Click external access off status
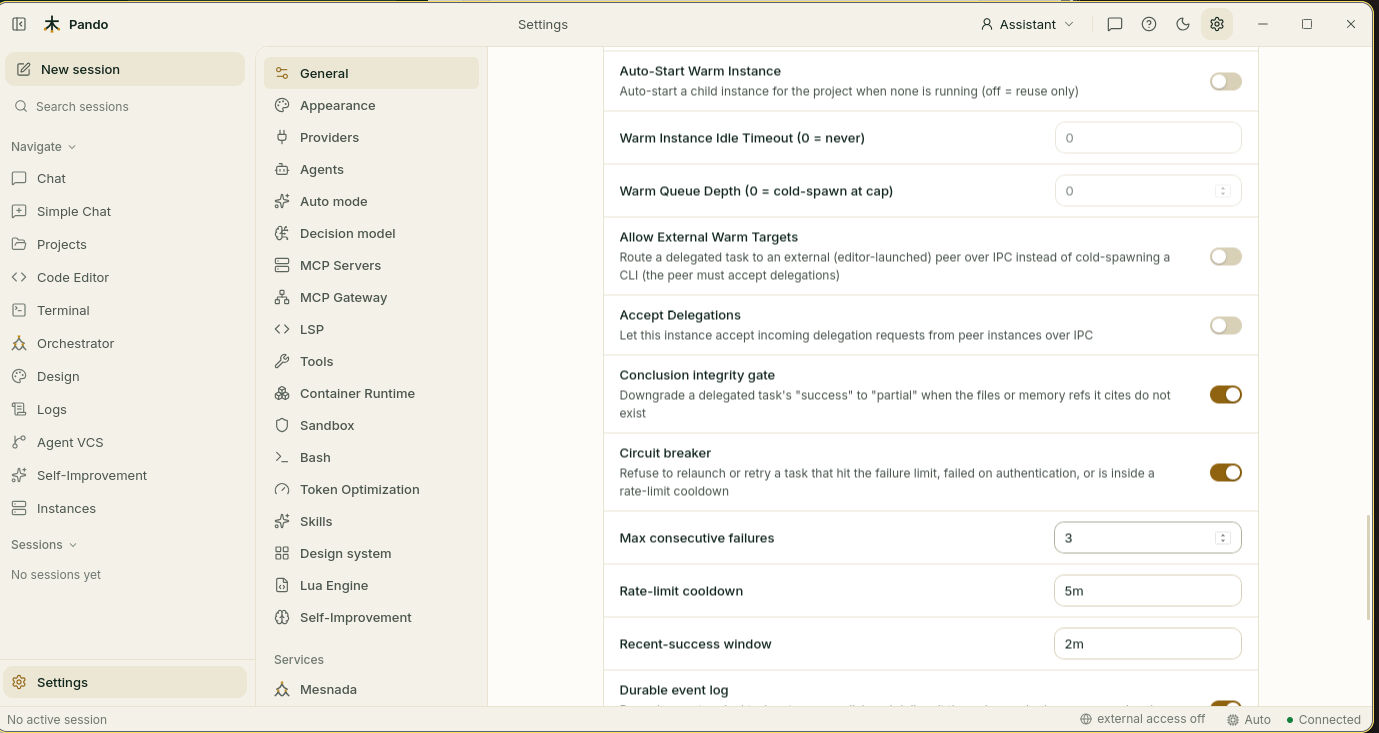The width and height of the screenshot is (1379, 733). click(x=1143, y=719)
